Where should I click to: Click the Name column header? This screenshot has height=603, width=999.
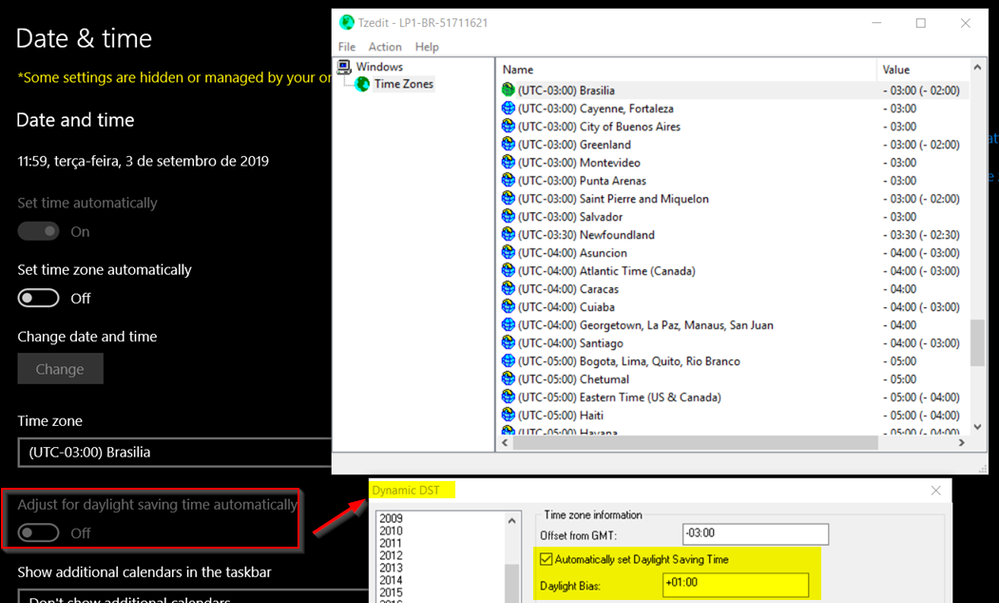[687, 69]
